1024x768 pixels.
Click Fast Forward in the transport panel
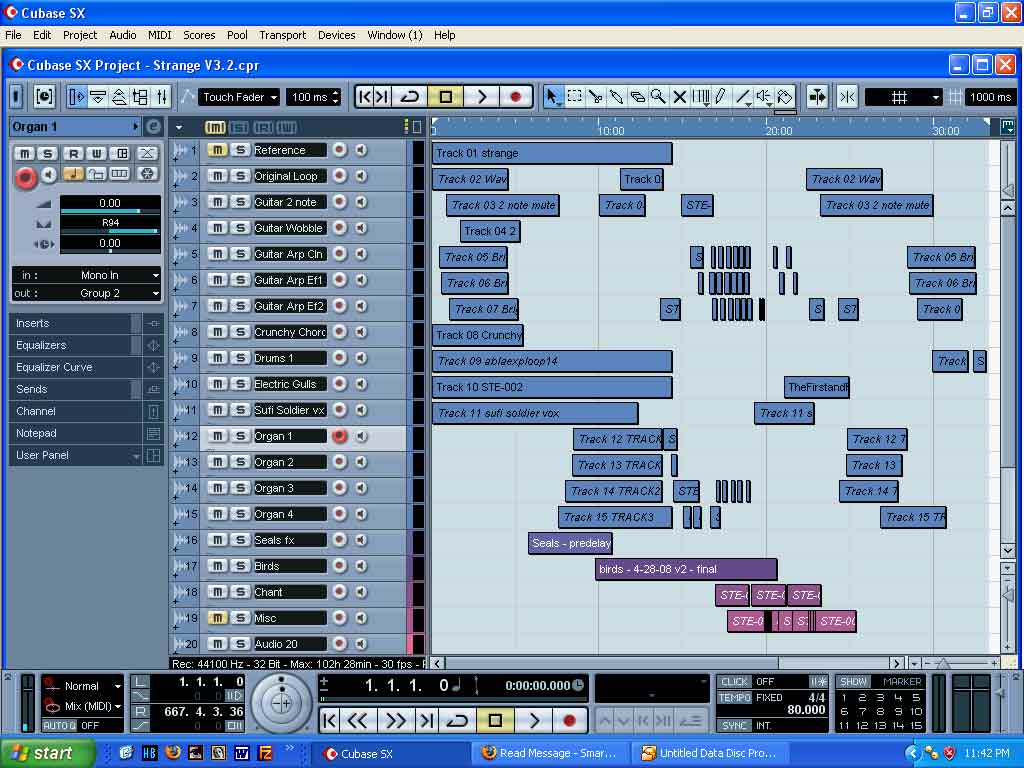(x=394, y=720)
